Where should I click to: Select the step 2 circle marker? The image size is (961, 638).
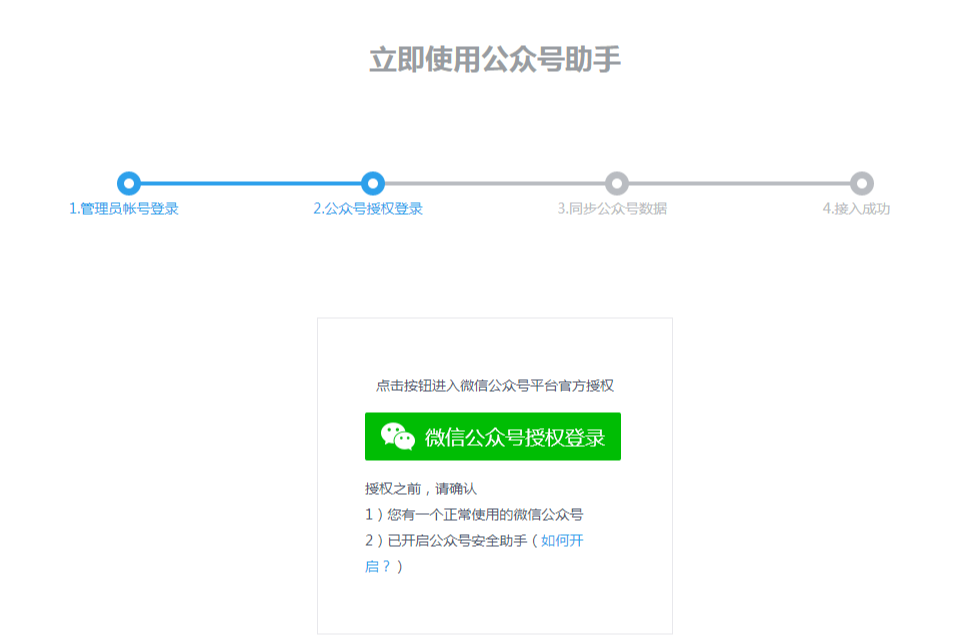(373, 183)
